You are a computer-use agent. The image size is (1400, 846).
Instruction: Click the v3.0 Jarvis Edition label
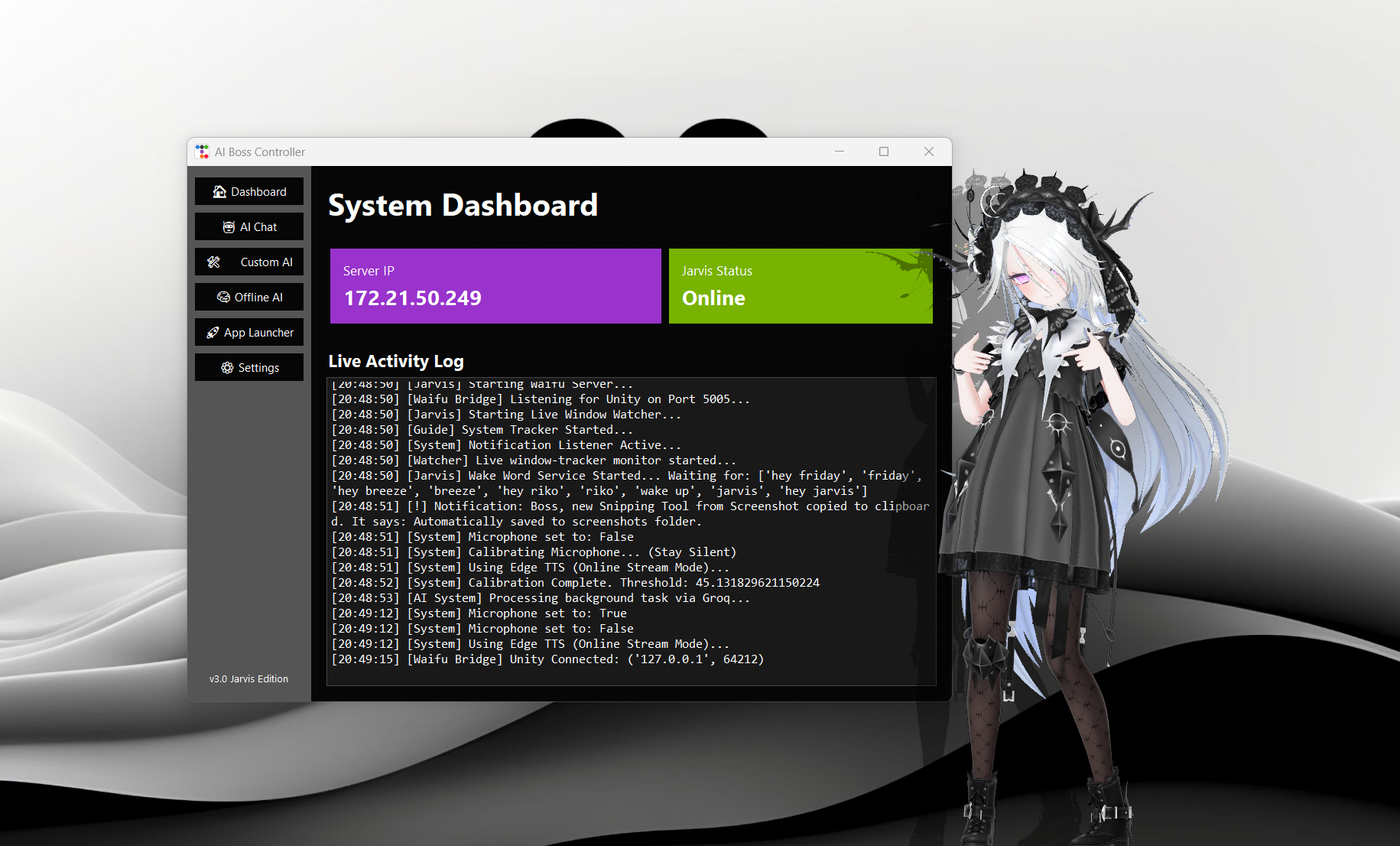(x=248, y=679)
